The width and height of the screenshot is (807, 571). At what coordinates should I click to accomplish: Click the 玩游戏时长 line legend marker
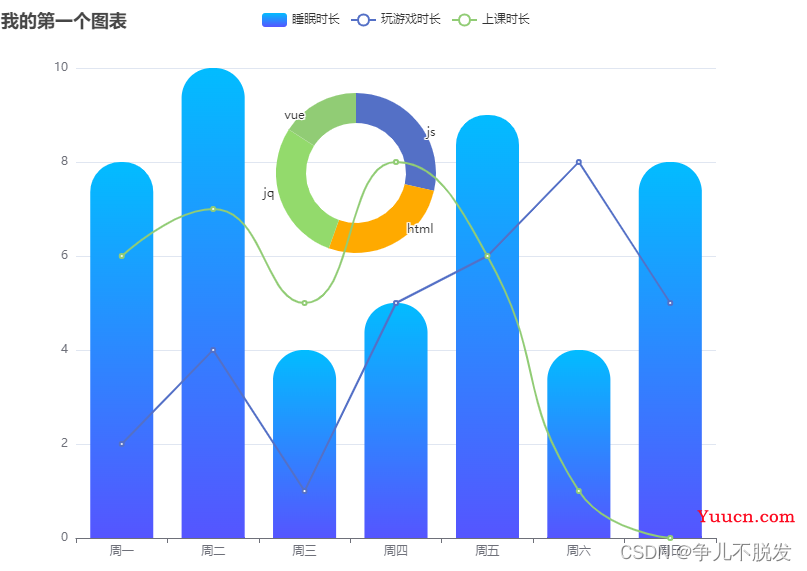363,20
